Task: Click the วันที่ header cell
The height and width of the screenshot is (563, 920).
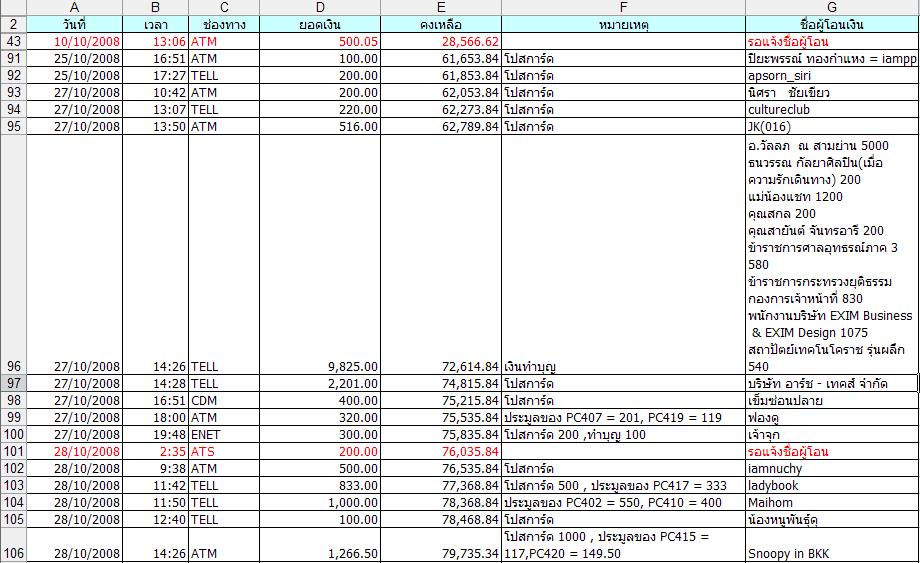Action: (x=75, y=25)
